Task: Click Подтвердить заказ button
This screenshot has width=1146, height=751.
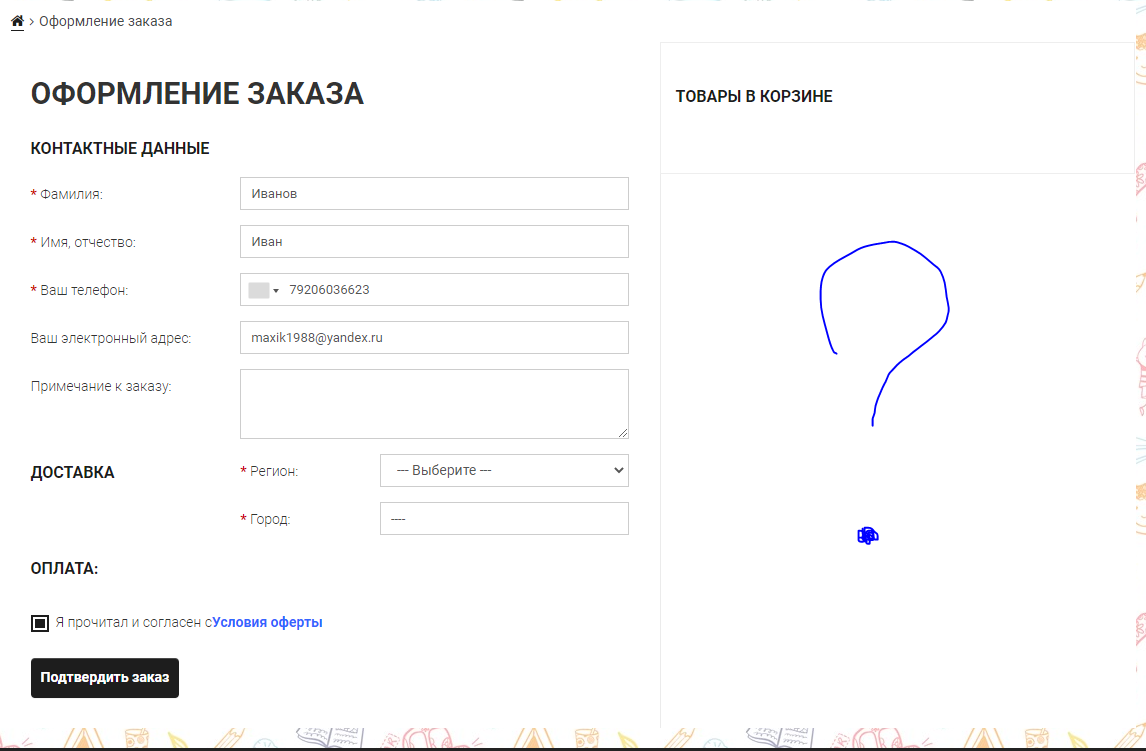Action: 105,678
